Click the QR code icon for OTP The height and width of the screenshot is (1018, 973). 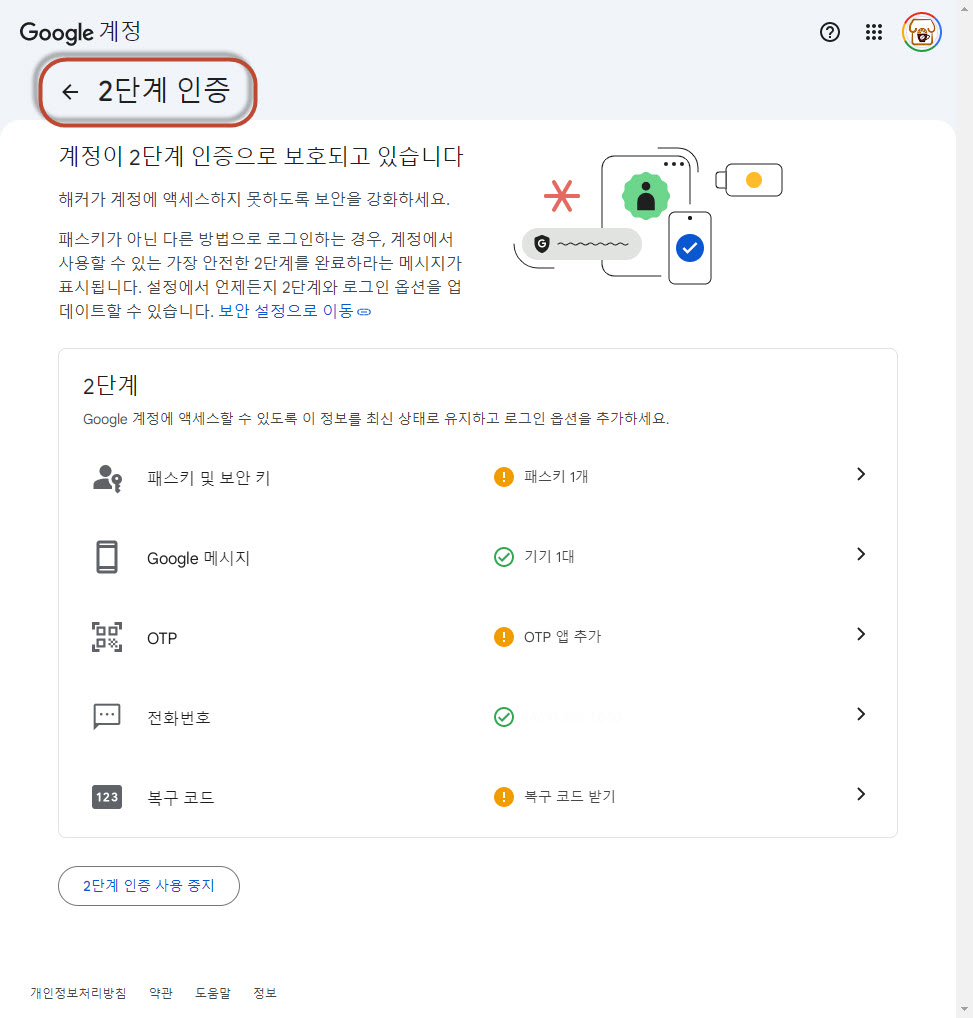pyautogui.click(x=107, y=637)
